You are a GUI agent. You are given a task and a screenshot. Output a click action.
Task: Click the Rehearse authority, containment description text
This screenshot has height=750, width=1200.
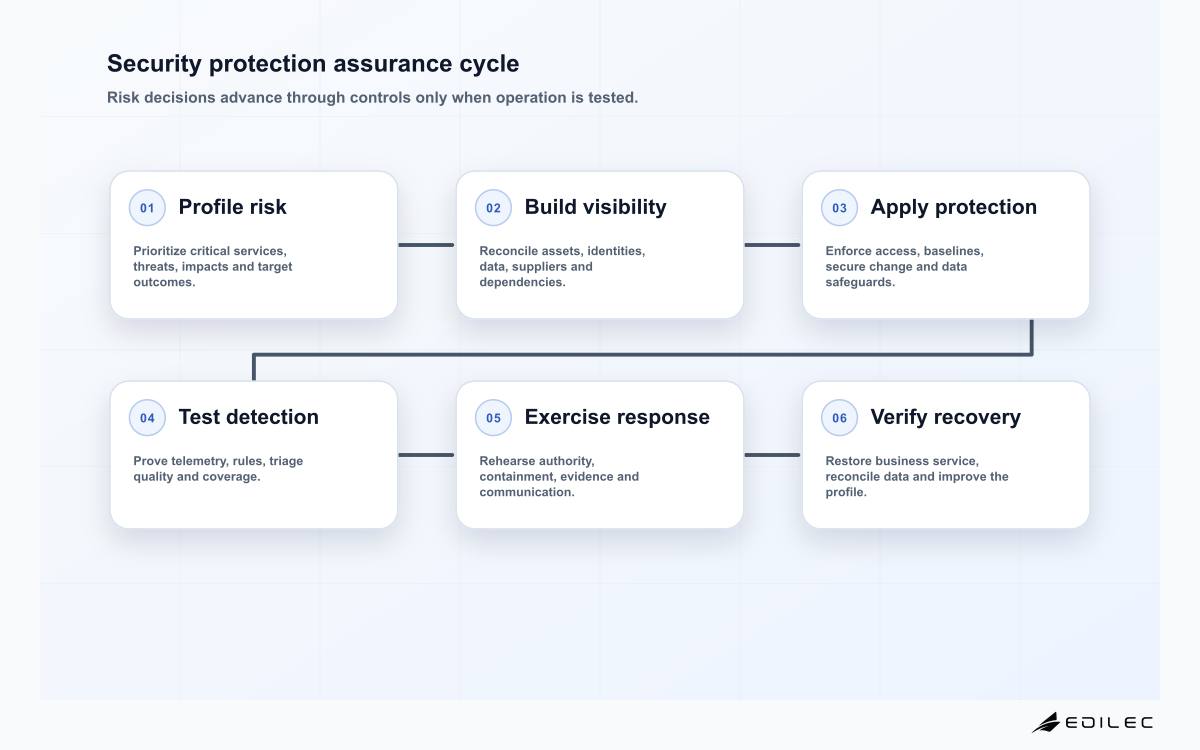pos(559,477)
